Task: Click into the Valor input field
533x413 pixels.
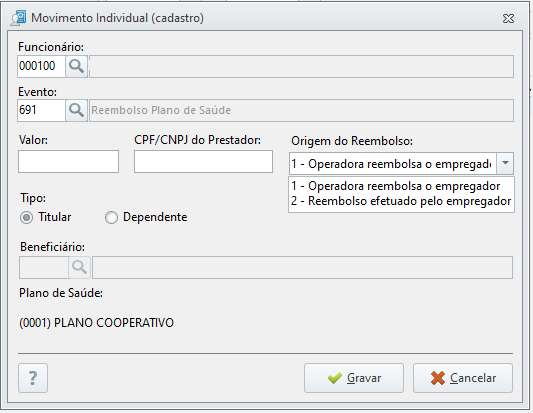Action: click(68, 161)
